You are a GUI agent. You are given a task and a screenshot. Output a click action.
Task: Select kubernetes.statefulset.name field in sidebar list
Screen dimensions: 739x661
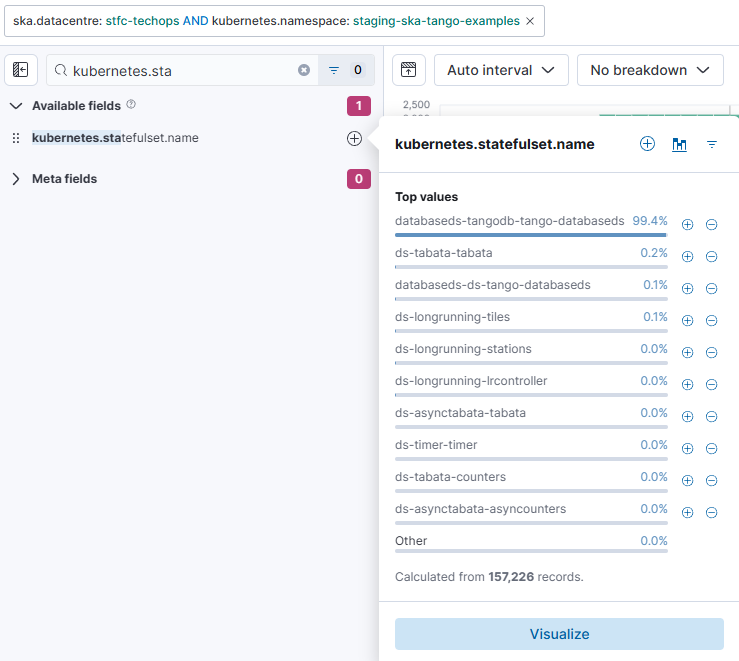point(115,138)
